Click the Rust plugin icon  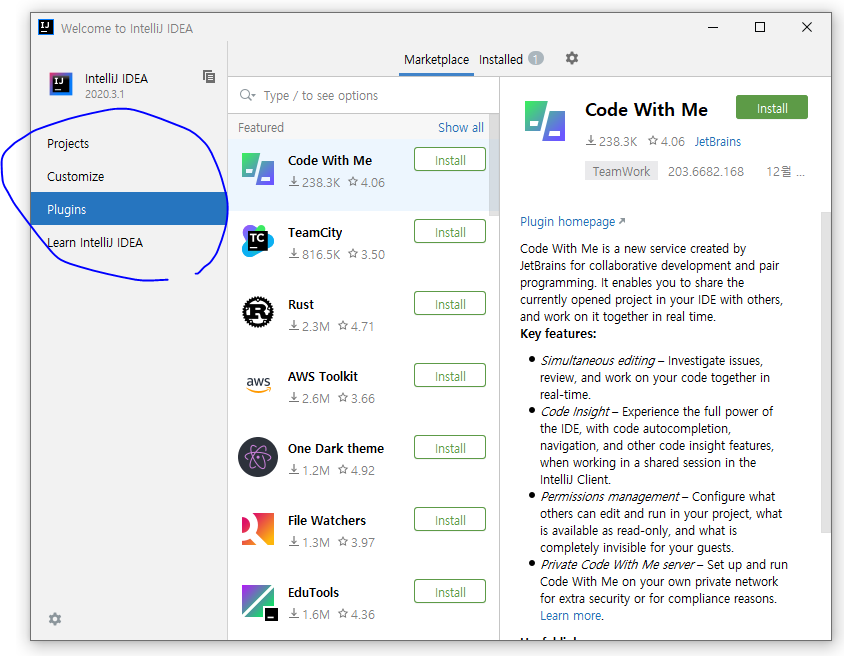pyautogui.click(x=258, y=312)
